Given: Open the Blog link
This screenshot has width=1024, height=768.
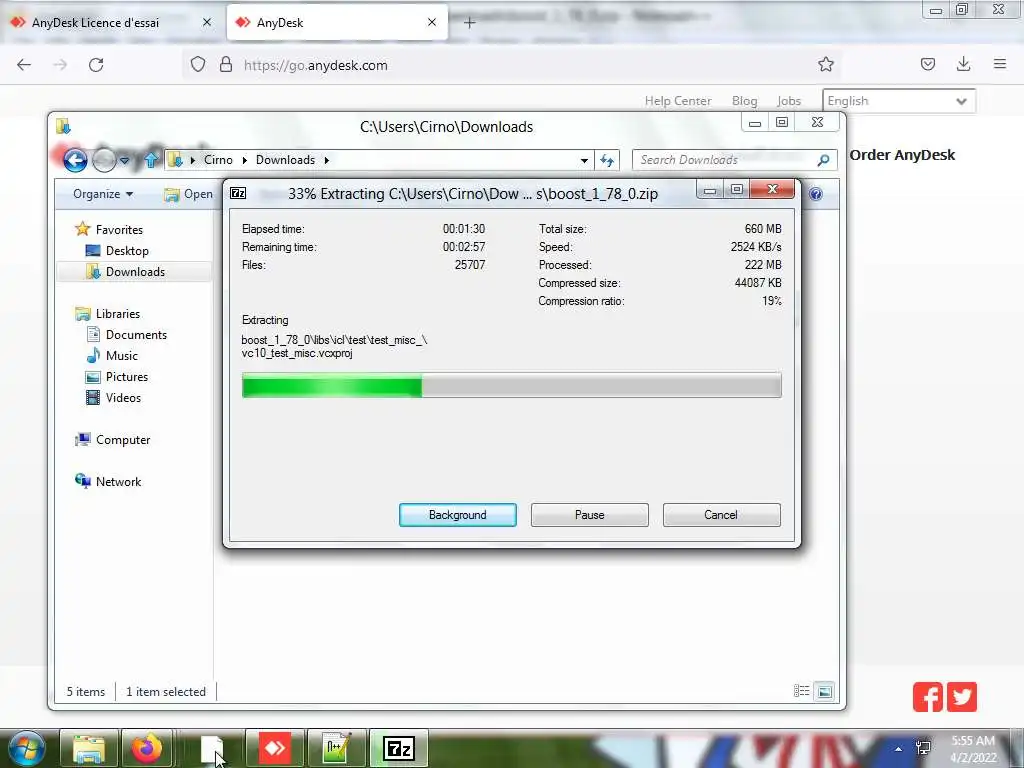Looking at the screenshot, I should pyautogui.click(x=744, y=101).
